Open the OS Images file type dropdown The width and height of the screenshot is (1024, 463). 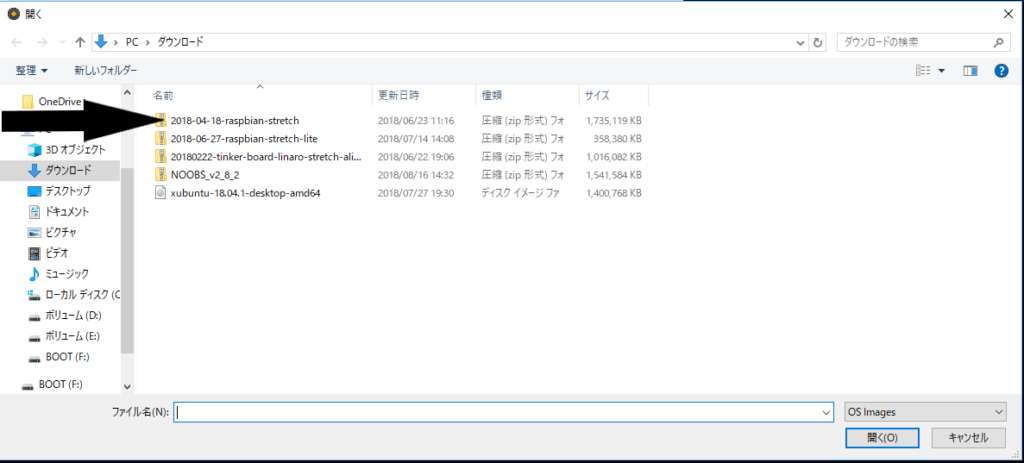[924, 412]
